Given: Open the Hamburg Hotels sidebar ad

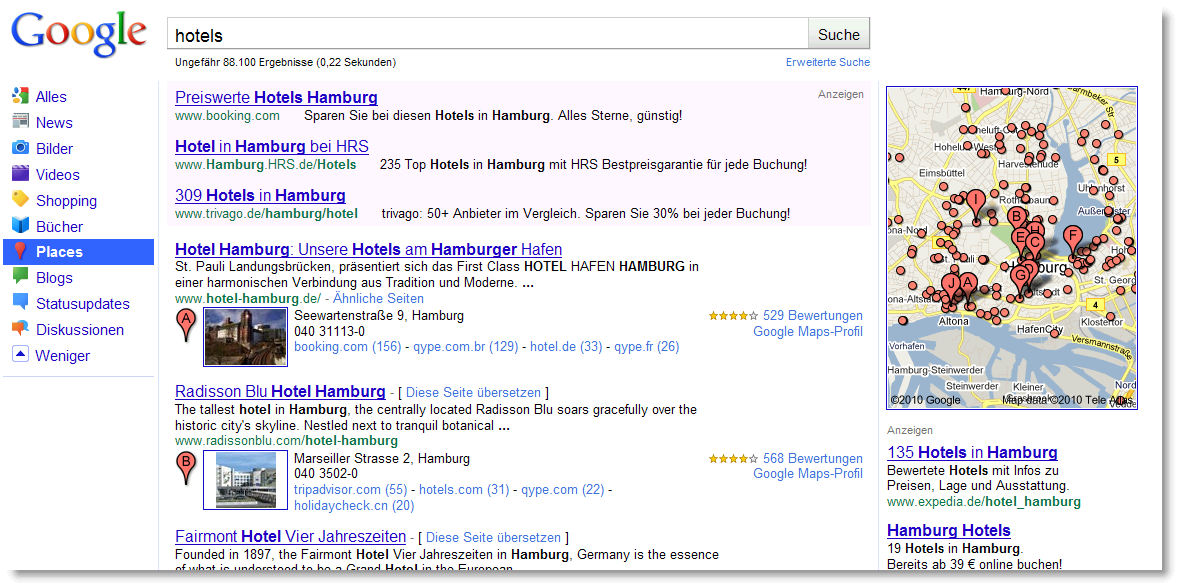Looking at the screenshot, I should pyautogui.click(x=949, y=530).
